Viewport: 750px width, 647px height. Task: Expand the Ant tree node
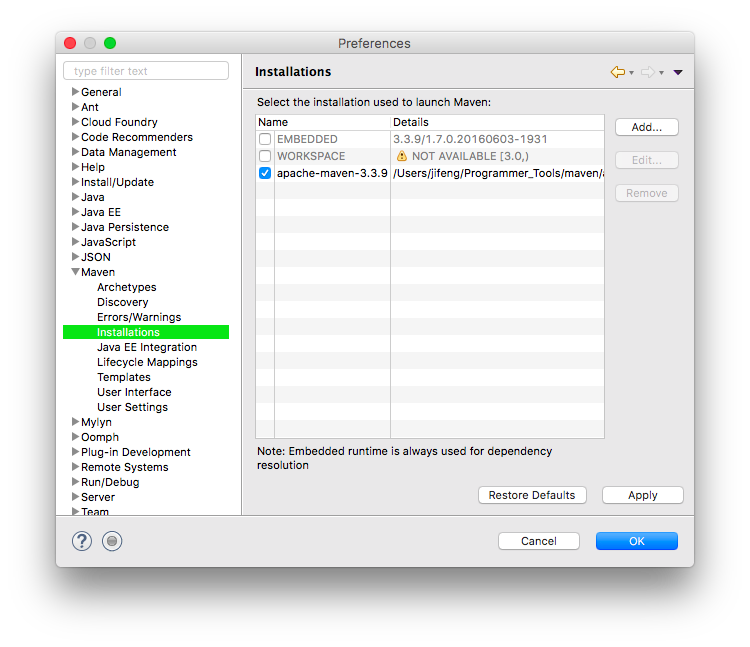(75, 106)
